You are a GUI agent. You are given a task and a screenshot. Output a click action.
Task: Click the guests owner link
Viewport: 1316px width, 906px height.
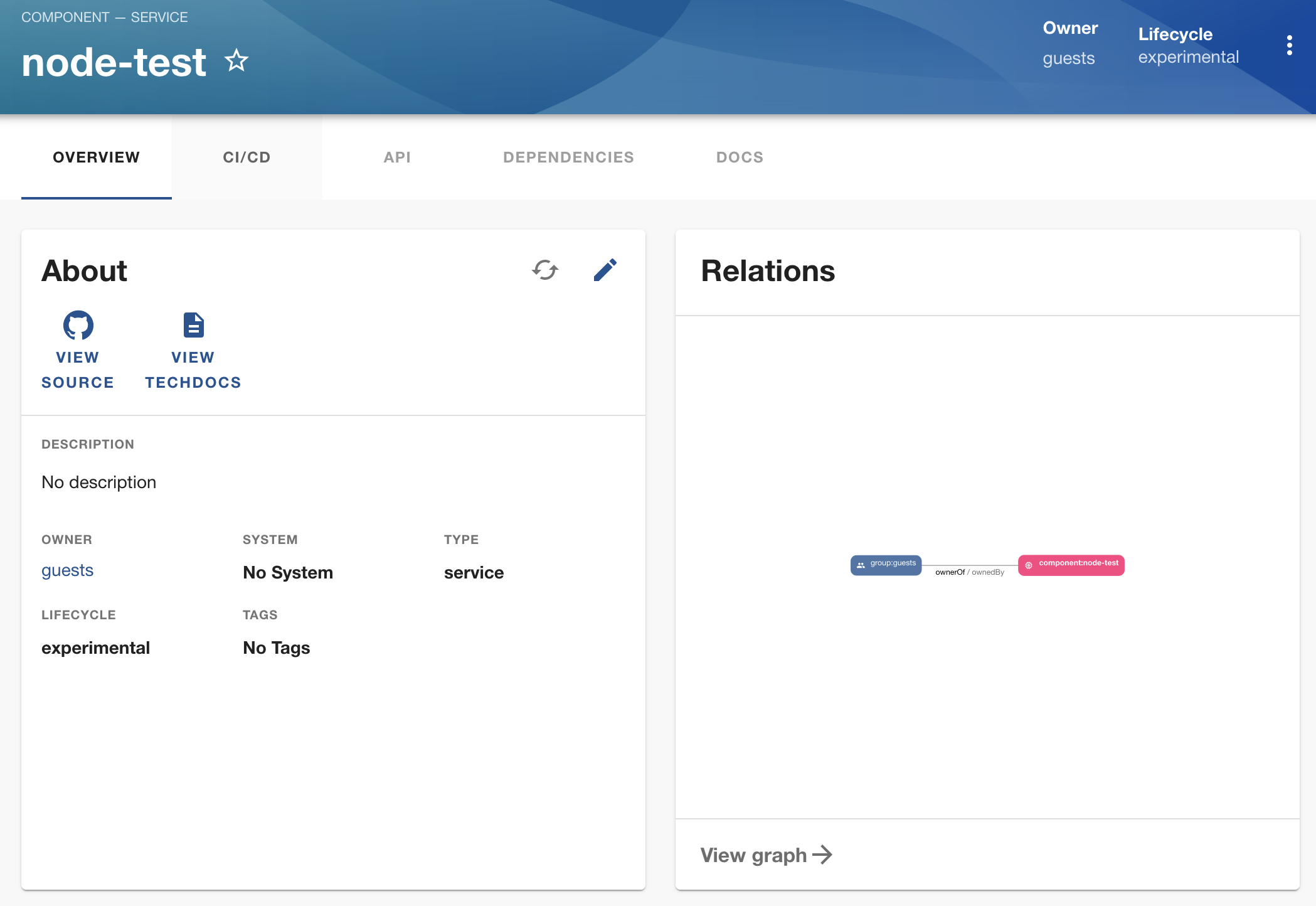[x=67, y=569]
